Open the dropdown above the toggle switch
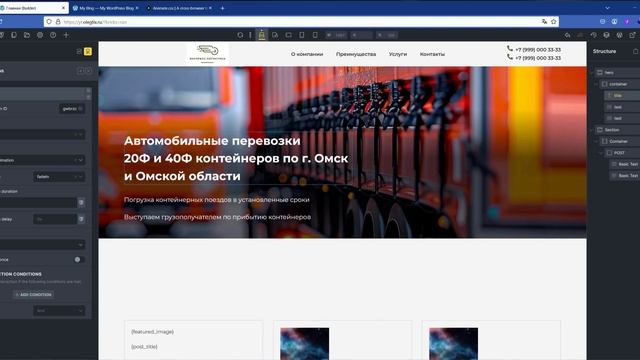The height and width of the screenshot is (360, 640). point(42,244)
